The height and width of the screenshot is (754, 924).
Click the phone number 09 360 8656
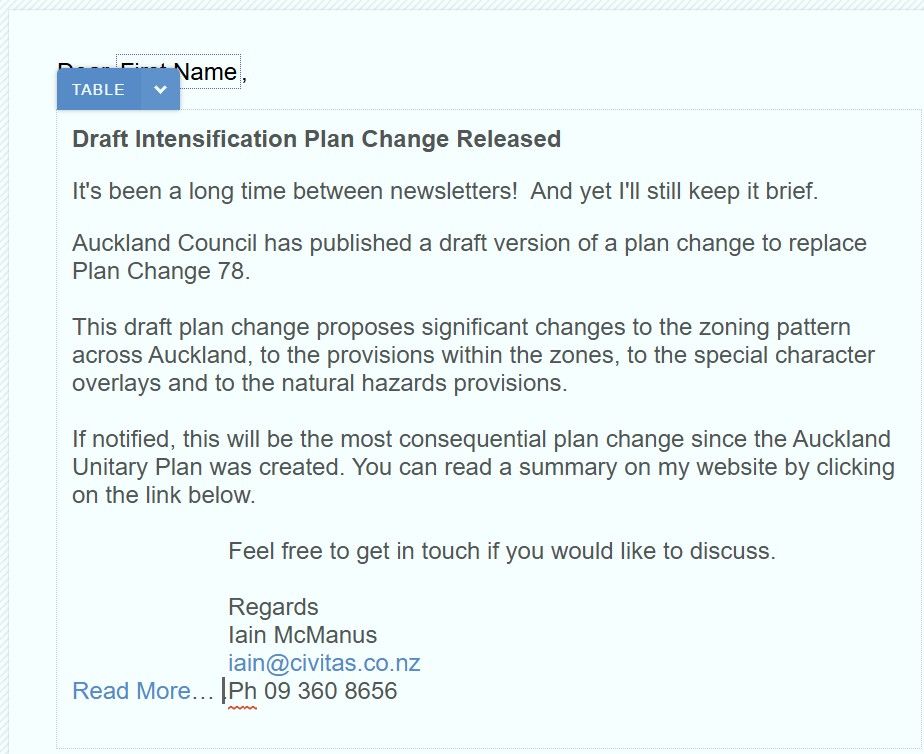pos(331,691)
